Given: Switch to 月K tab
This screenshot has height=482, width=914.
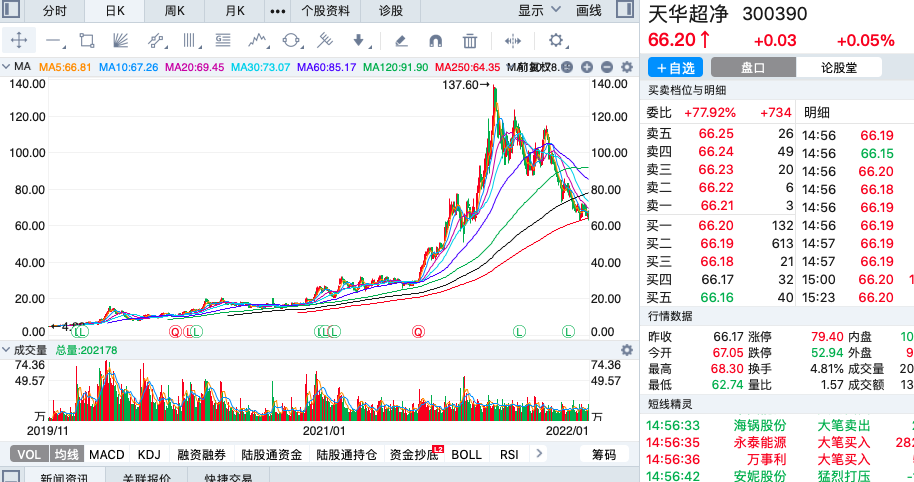Looking at the screenshot, I should tap(235, 11).
